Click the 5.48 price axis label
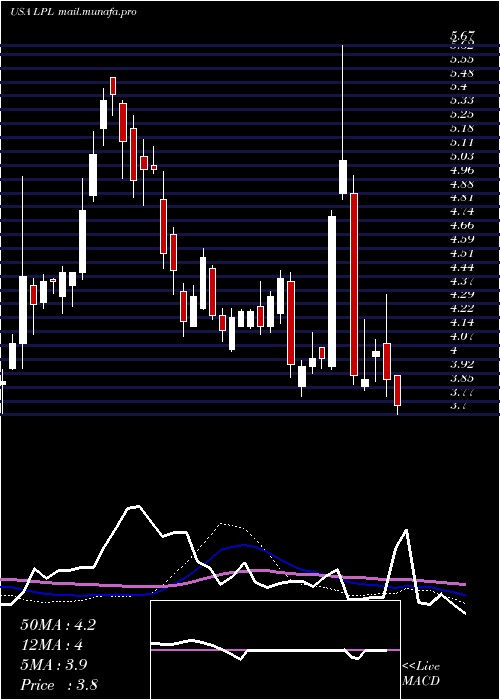The width and height of the screenshot is (500, 700). point(462,73)
